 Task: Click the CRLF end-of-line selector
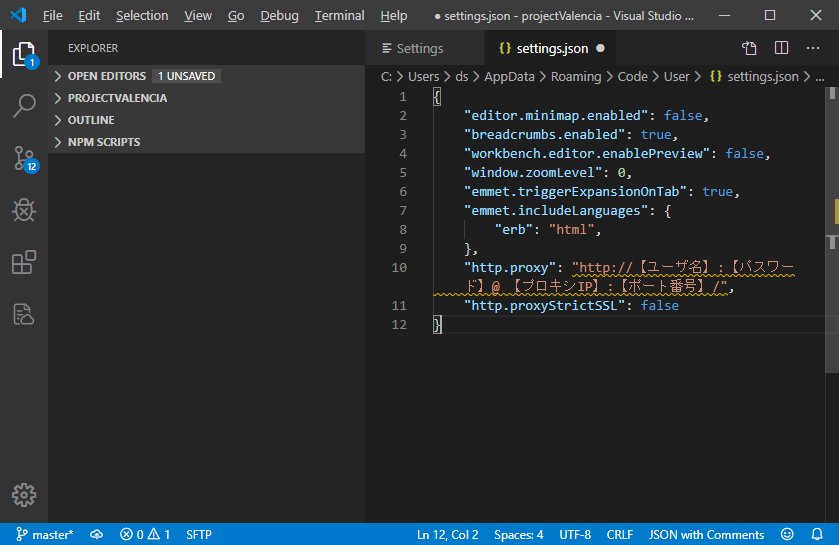(619, 535)
